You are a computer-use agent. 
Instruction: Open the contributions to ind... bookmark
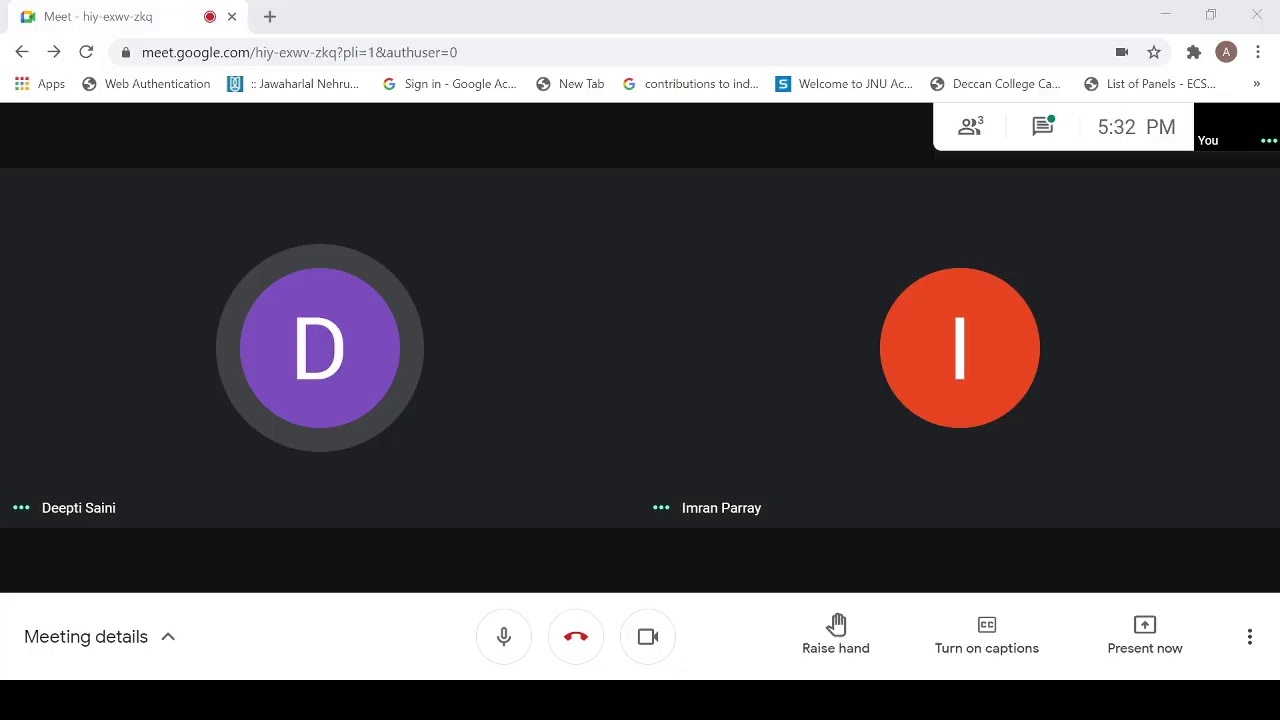(690, 84)
